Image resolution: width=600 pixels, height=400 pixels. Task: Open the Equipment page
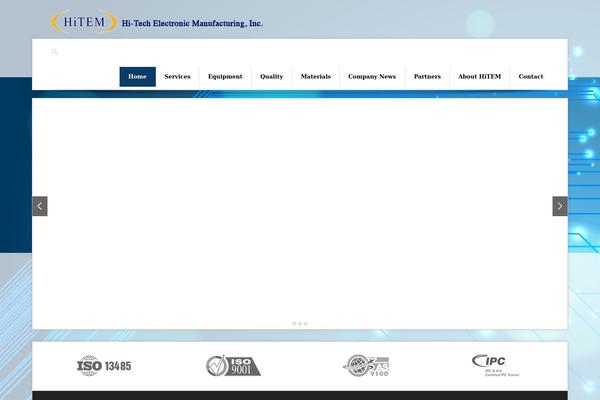225,77
